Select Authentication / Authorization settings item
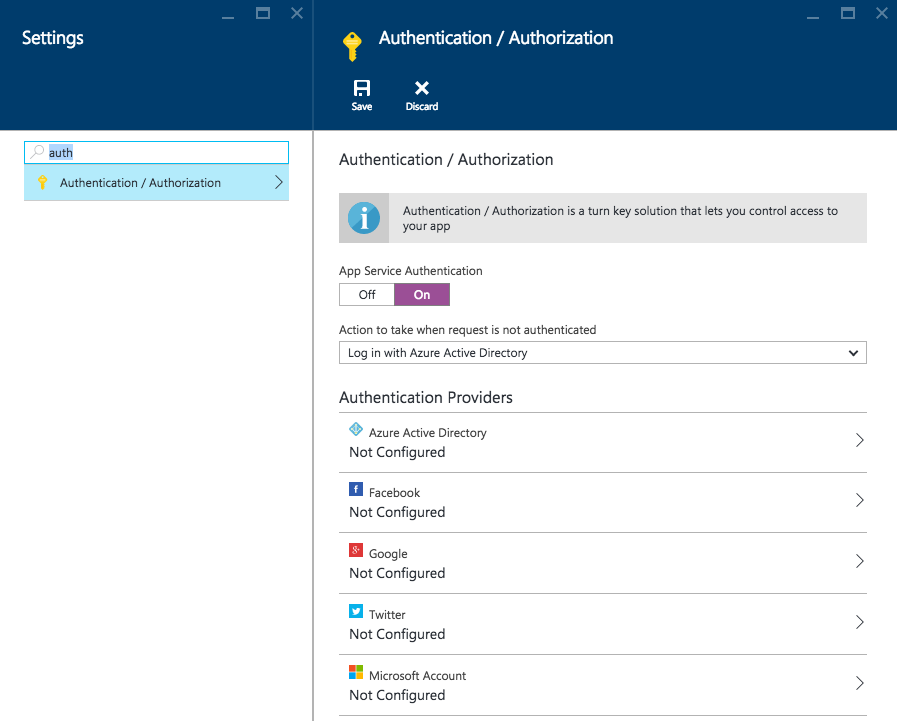 click(x=156, y=183)
